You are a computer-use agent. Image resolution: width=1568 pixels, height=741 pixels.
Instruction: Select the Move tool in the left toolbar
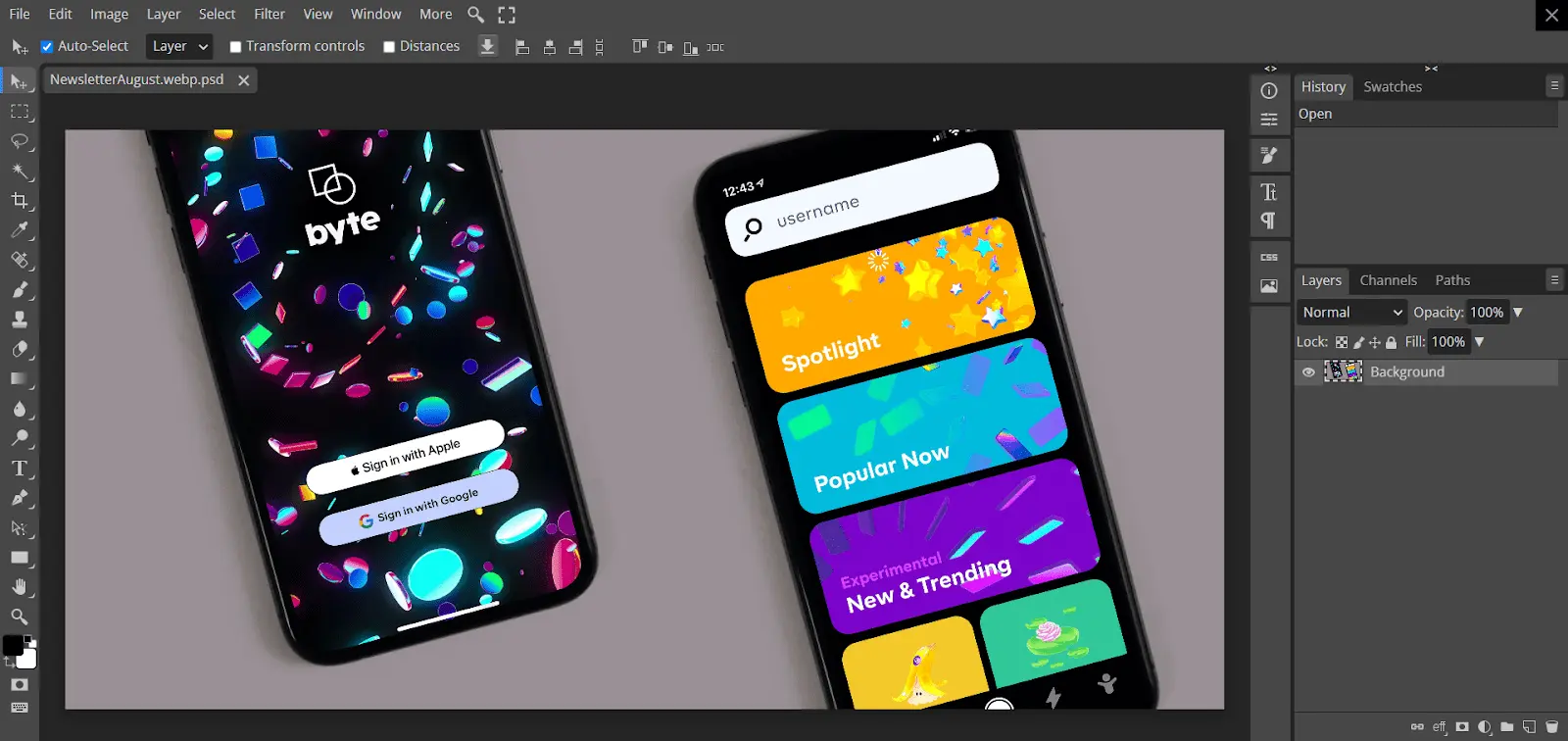pos(20,82)
